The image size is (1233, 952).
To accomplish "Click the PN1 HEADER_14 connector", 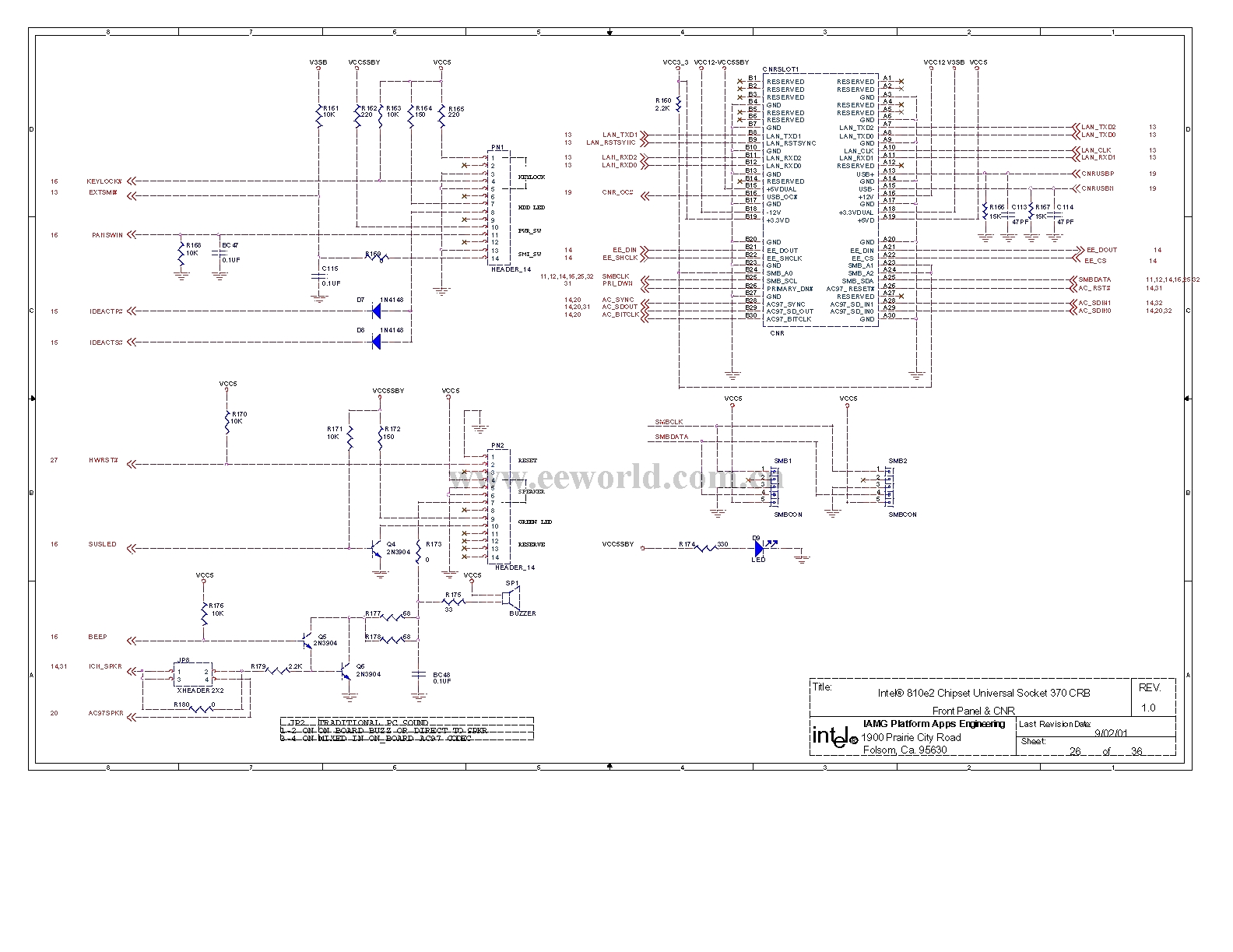I will (499, 208).
